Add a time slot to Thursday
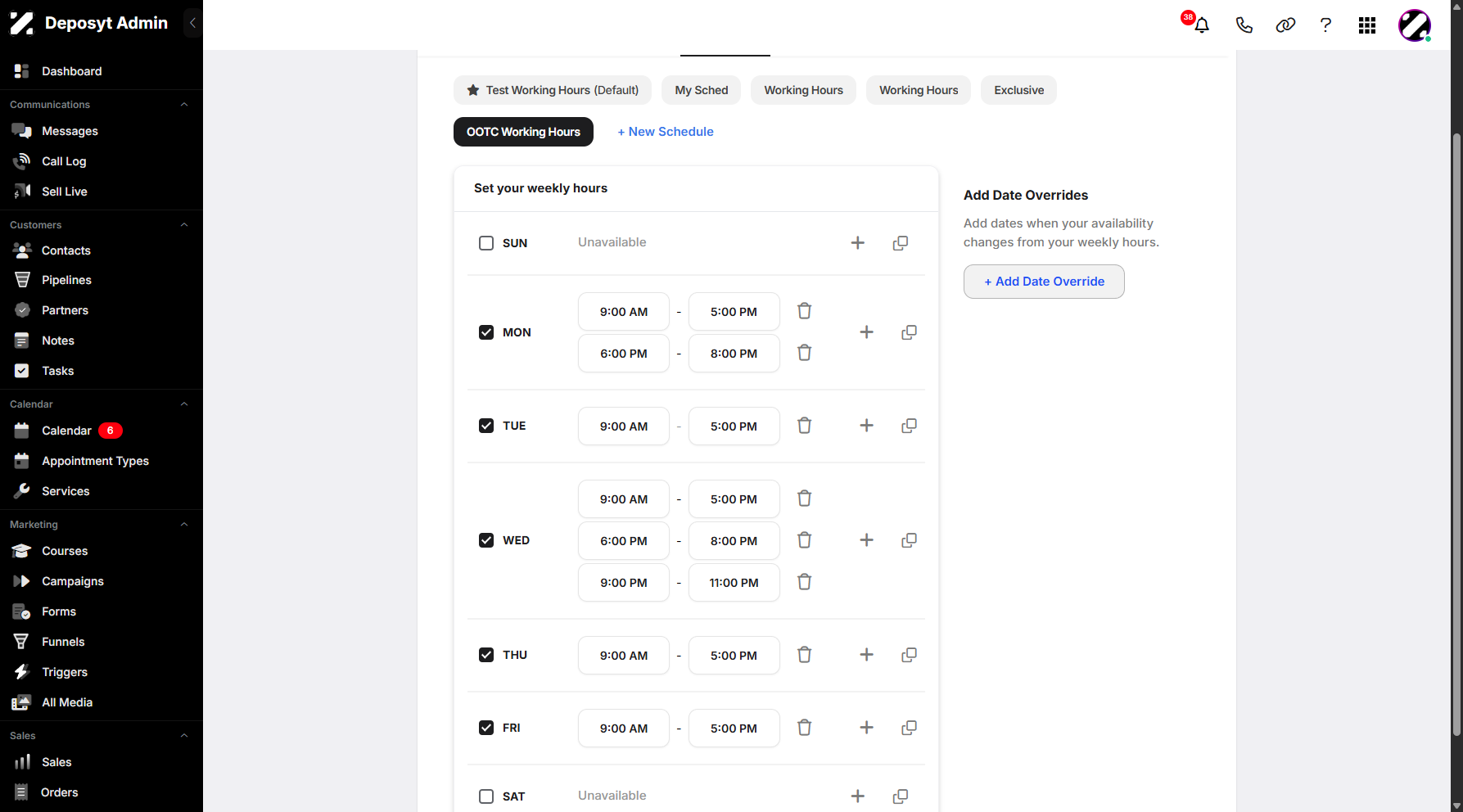 867,655
